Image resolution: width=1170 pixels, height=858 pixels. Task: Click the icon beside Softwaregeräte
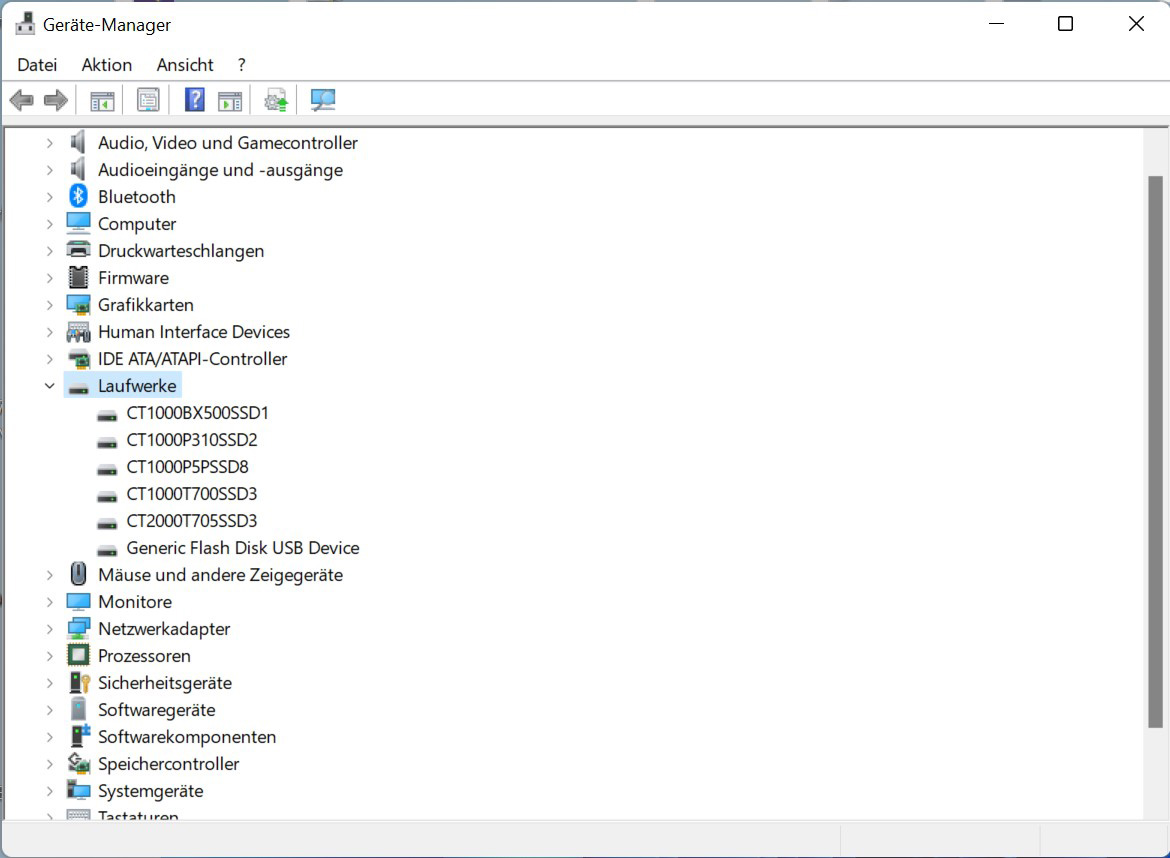tap(78, 709)
